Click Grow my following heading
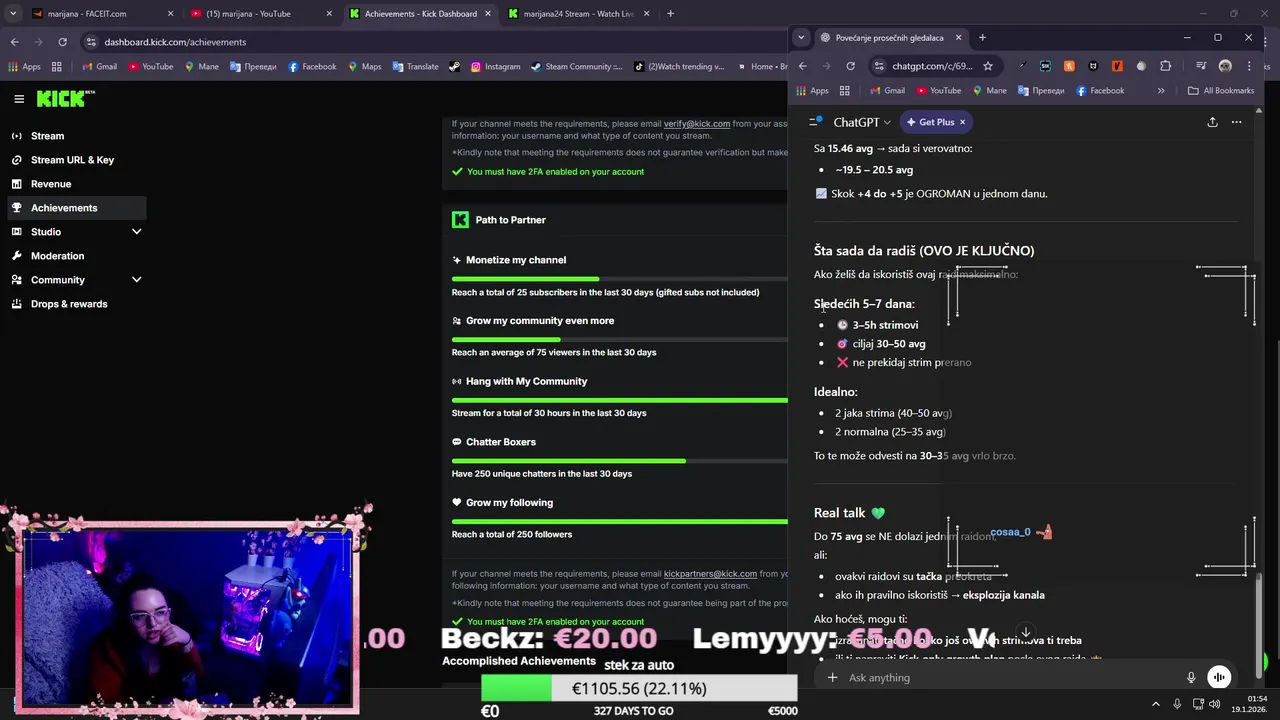Image resolution: width=1280 pixels, height=720 pixels. (510, 503)
